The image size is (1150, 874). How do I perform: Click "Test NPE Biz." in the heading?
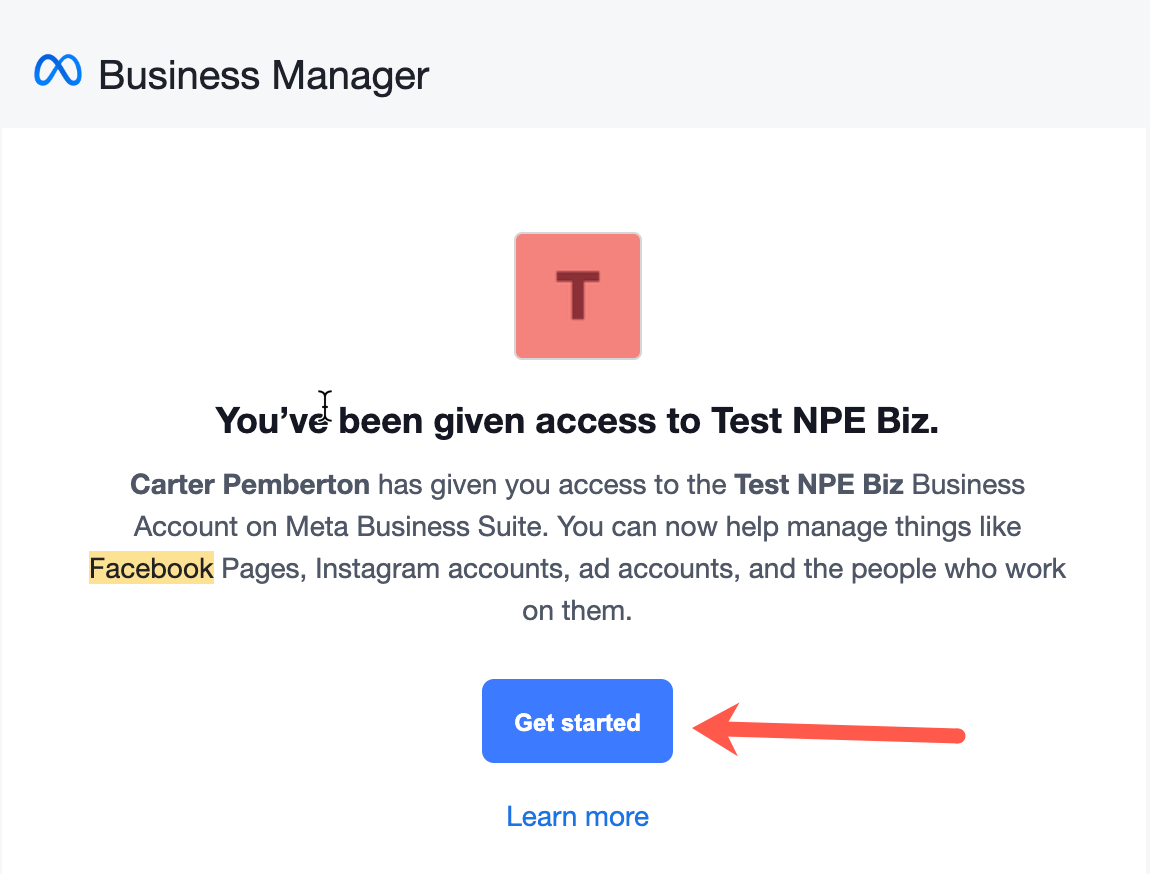pyautogui.click(x=825, y=421)
